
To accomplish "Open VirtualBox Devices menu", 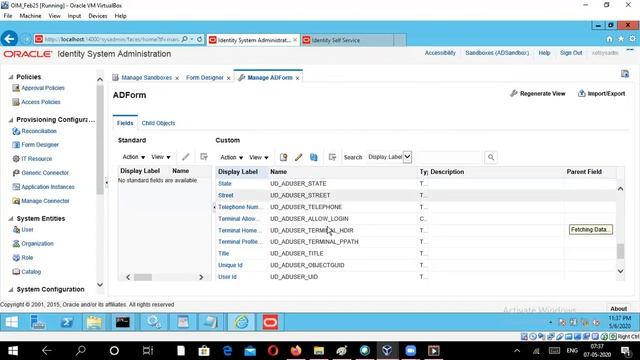I will tap(98, 16).
